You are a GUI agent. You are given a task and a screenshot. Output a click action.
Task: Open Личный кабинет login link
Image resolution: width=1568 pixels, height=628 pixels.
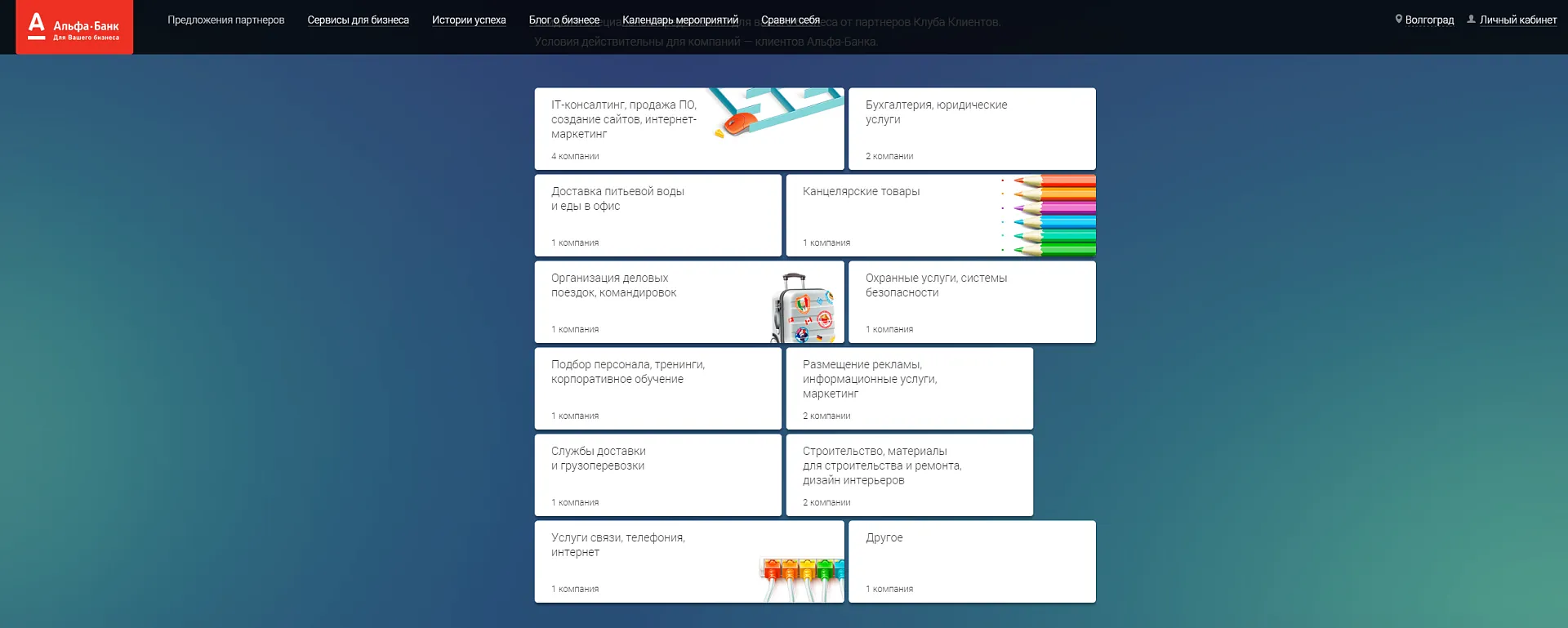[1517, 20]
